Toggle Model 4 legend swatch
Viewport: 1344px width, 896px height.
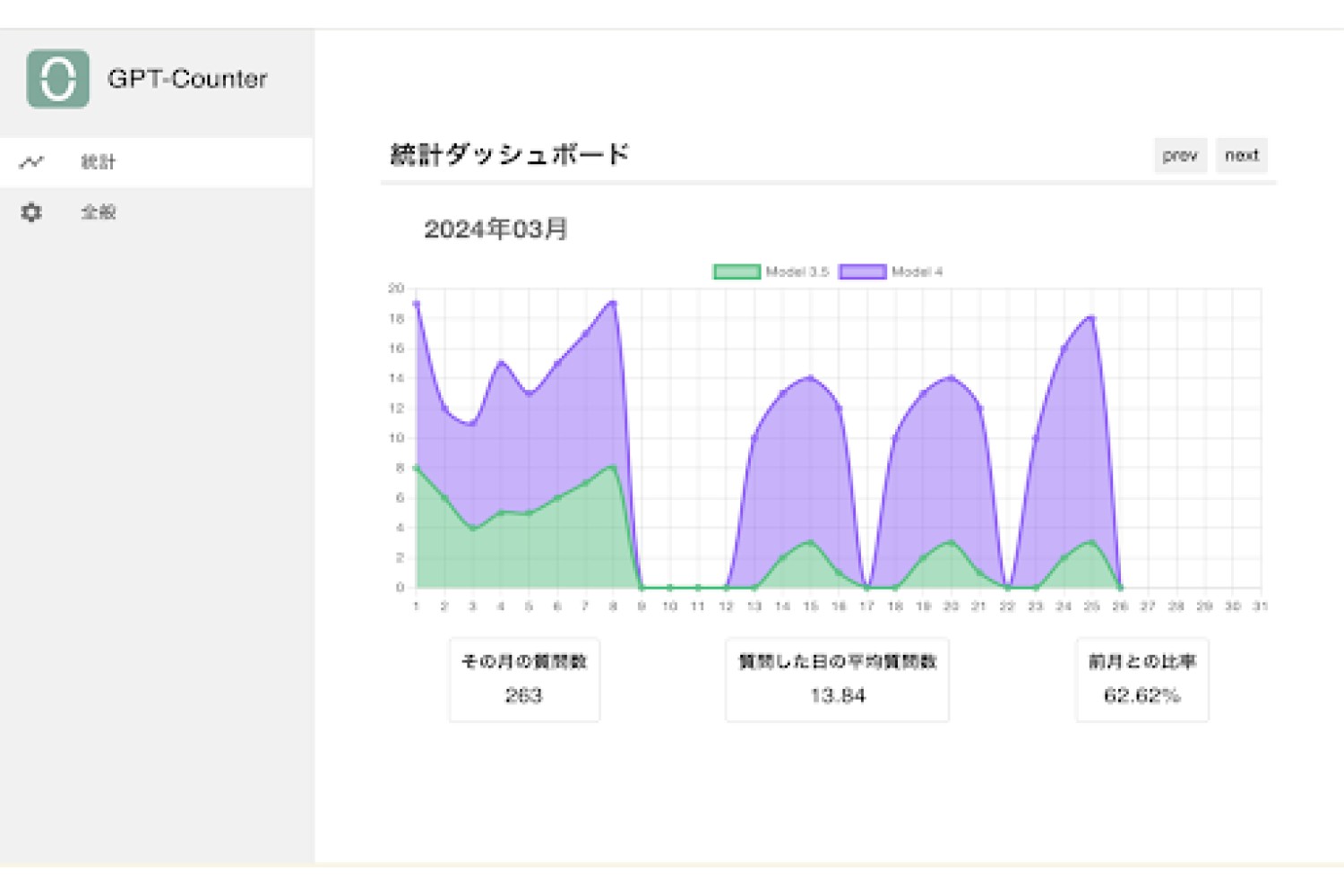point(862,271)
